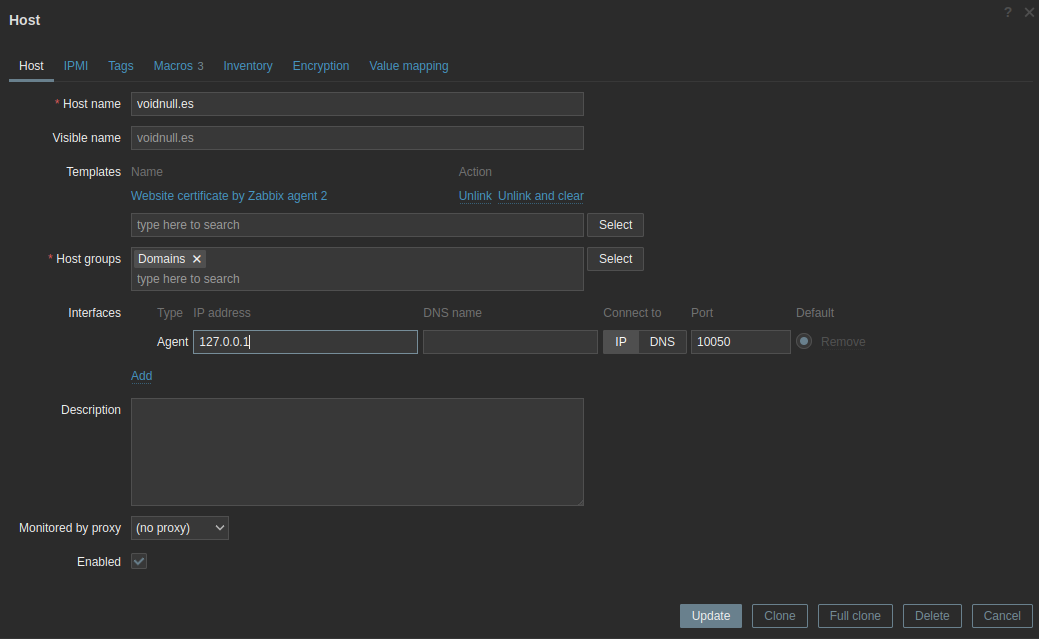Select the Default interface radio button
Viewport: 1039px width, 639px height.
tap(804, 342)
